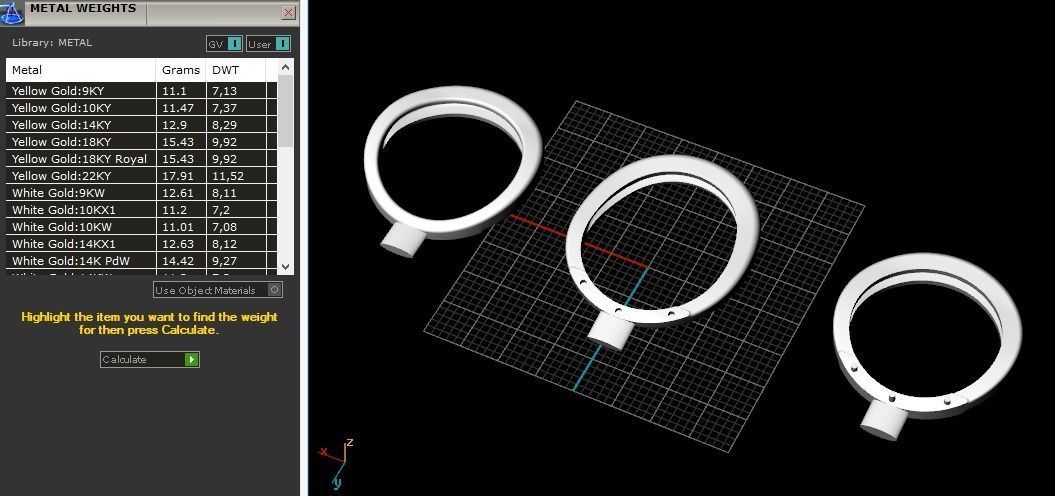Select the White Gold:10KW row

coord(141,227)
